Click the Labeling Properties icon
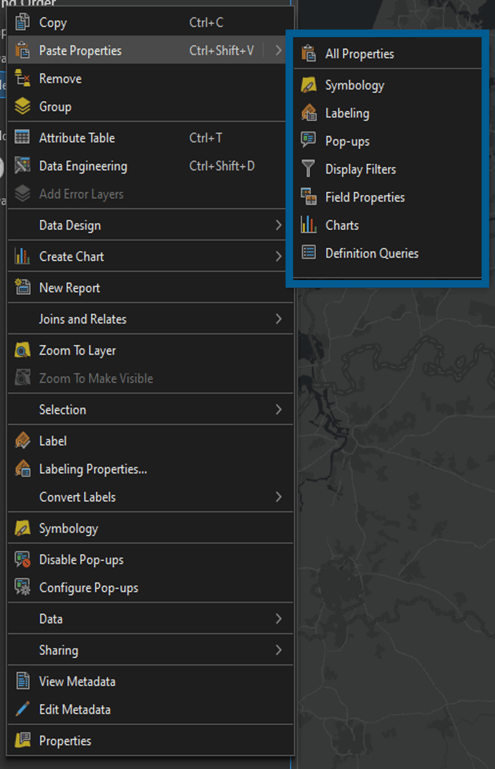The image size is (495, 769). pyautogui.click(x=23, y=468)
